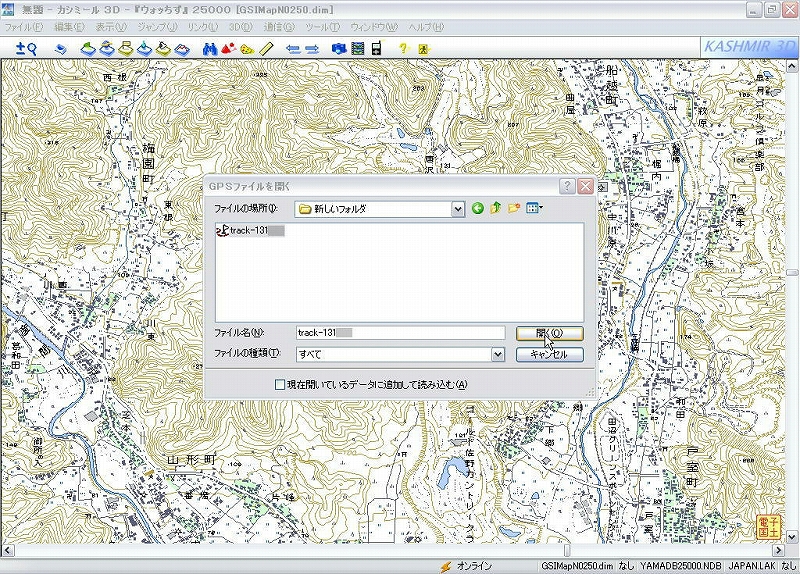Open the ファイル(F) menu

click(x=23, y=27)
